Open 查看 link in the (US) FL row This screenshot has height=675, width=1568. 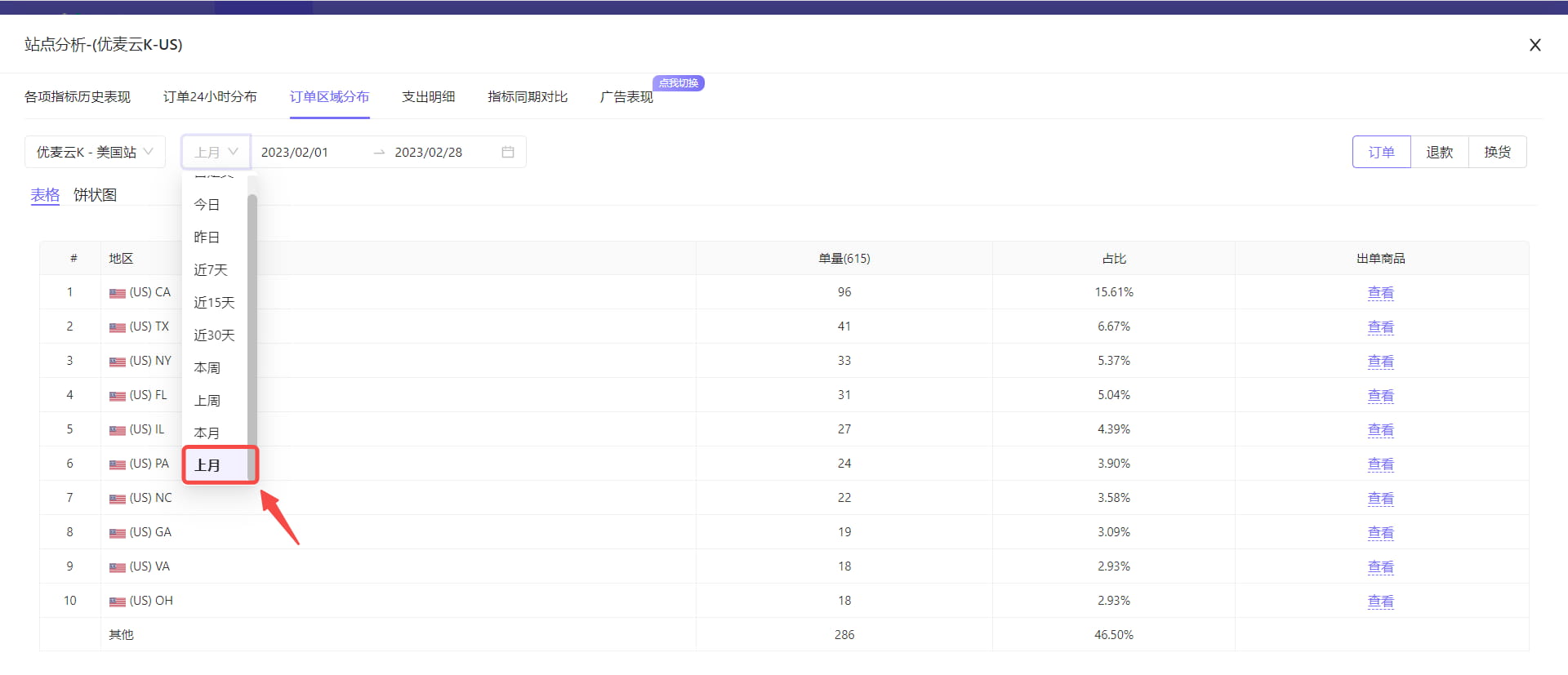(1381, 395)
